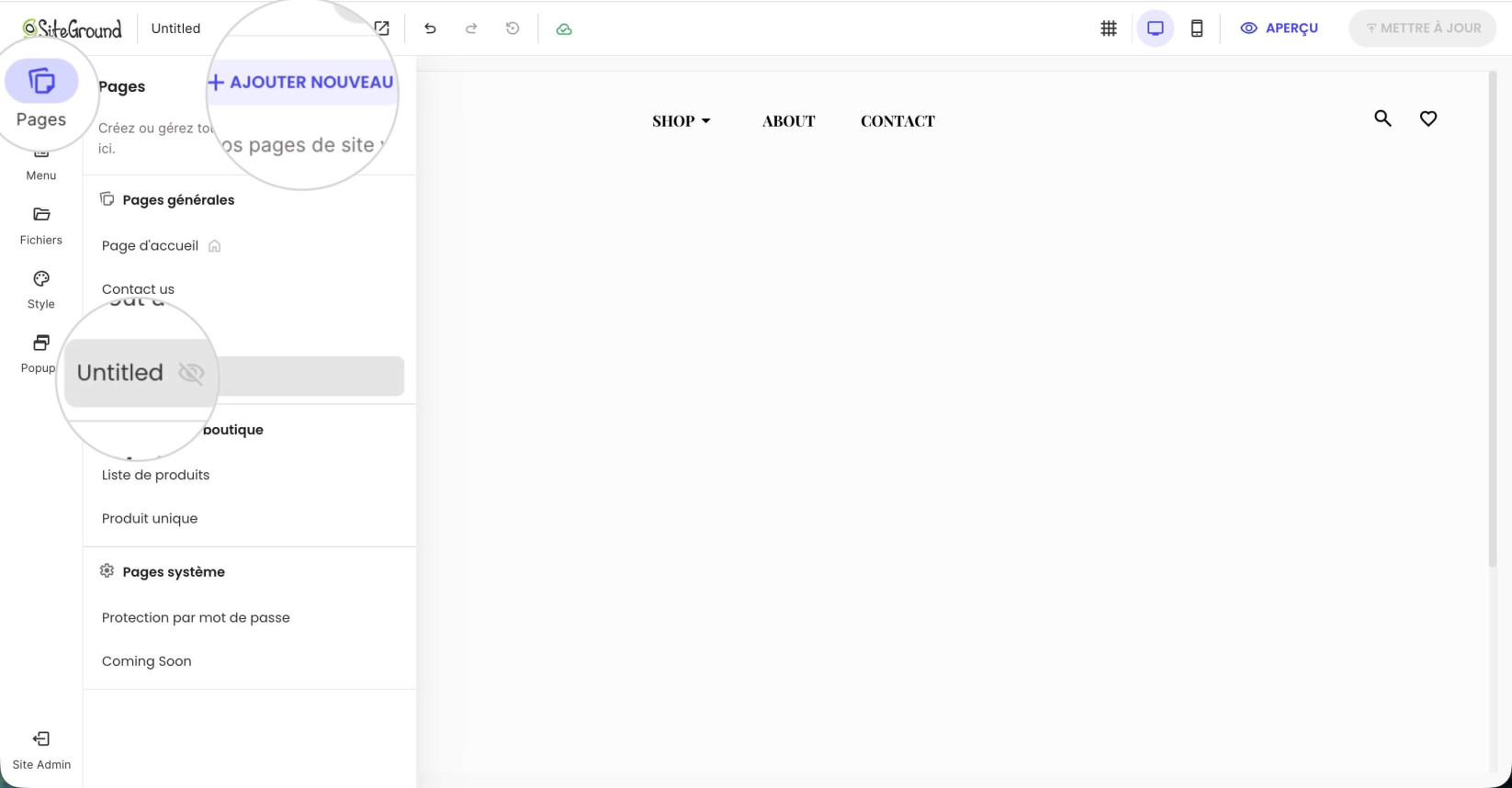
Task: Open the Popup sidebar section
Action: tap(39, 355)
